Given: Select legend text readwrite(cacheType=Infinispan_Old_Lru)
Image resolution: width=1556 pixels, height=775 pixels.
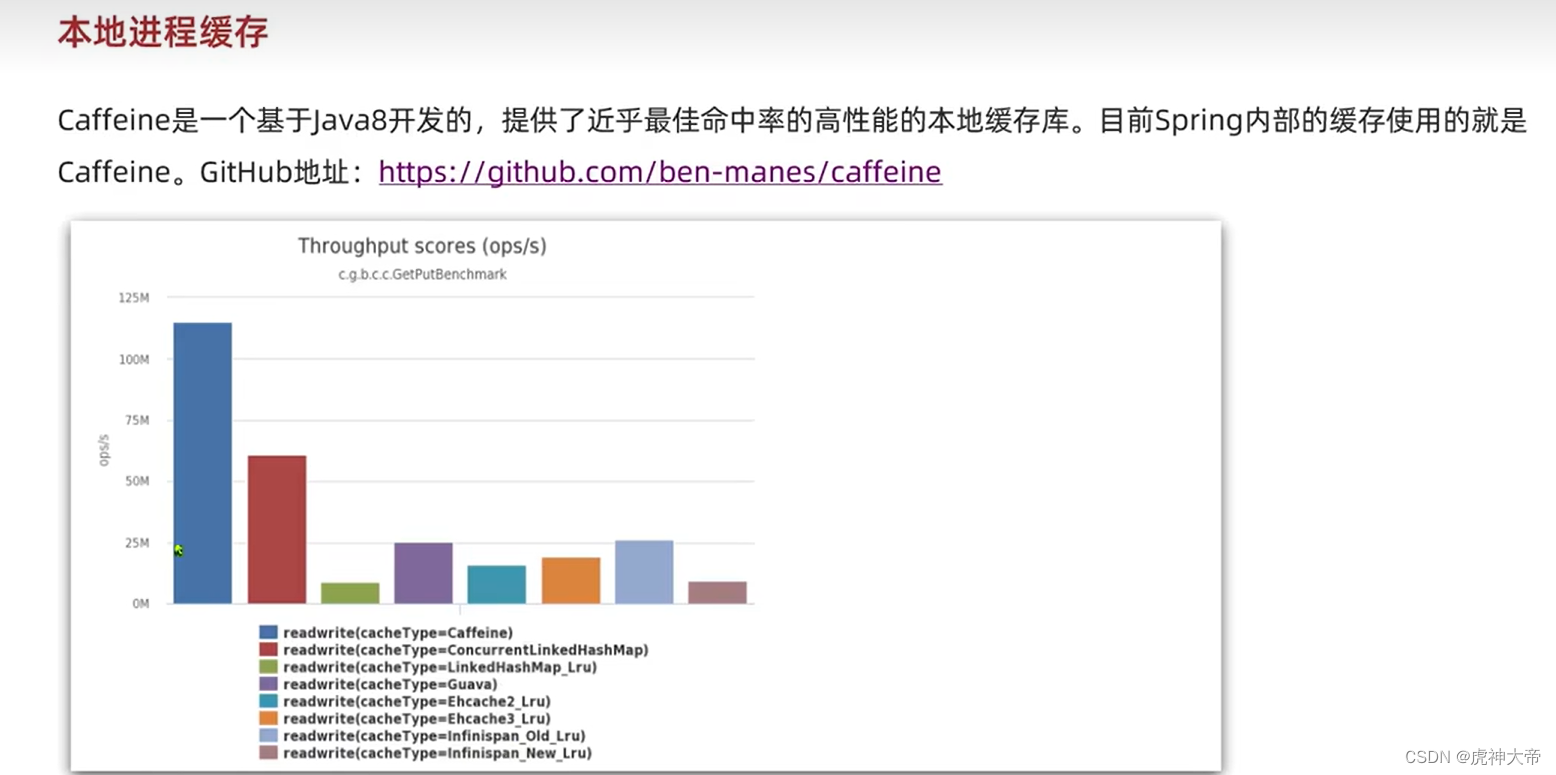Looking at the screenshot, I should 434,736.
